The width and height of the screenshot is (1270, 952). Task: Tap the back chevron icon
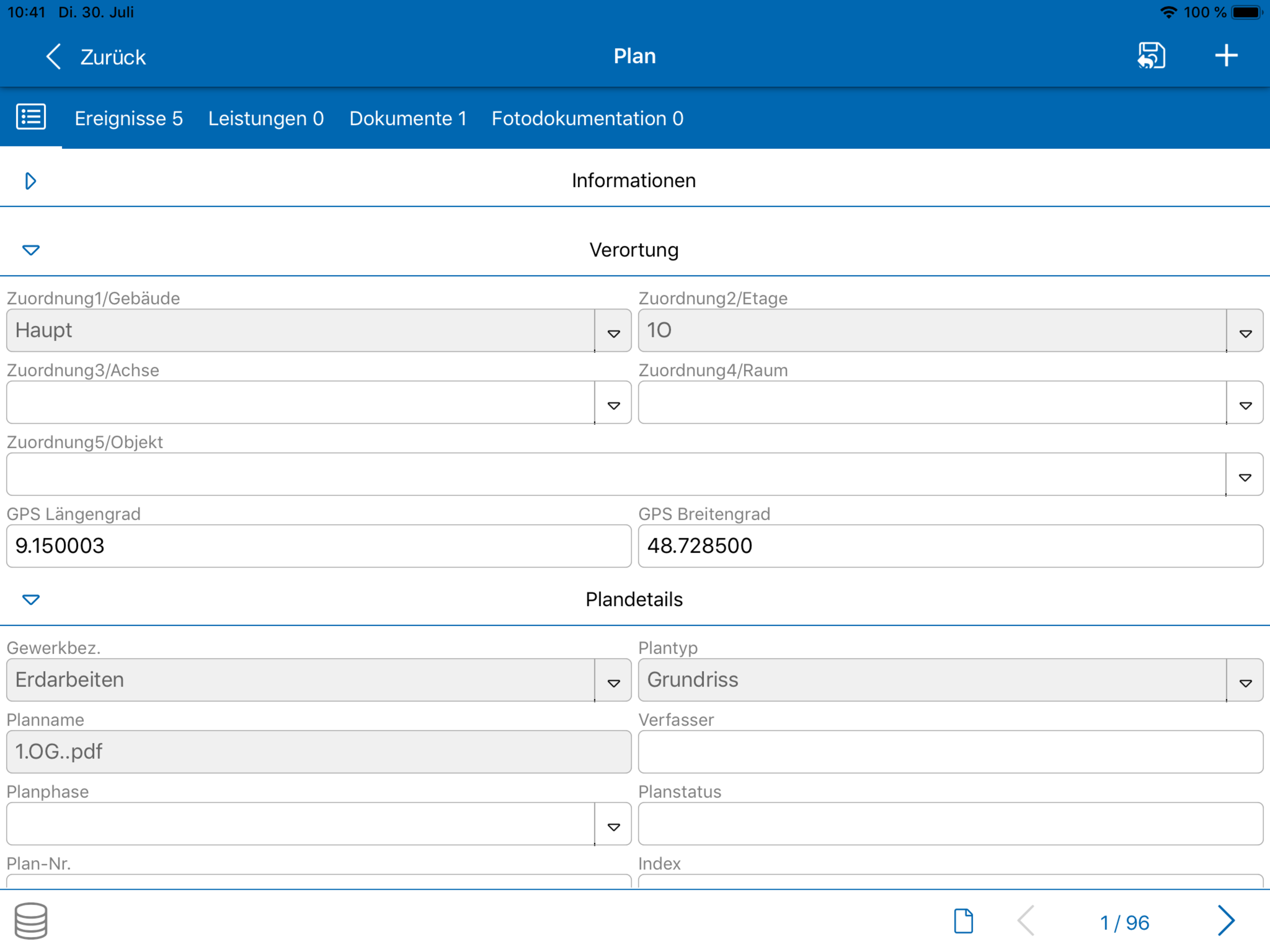click(x=53, y=56)
